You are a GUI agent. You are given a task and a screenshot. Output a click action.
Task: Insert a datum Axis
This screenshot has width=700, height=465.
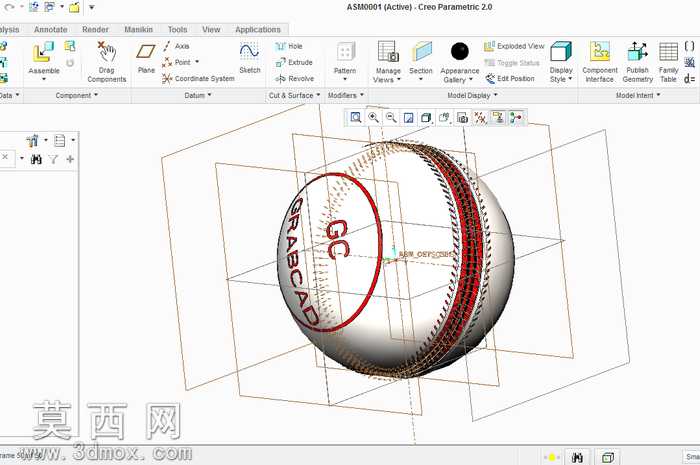tap(176, 46)
